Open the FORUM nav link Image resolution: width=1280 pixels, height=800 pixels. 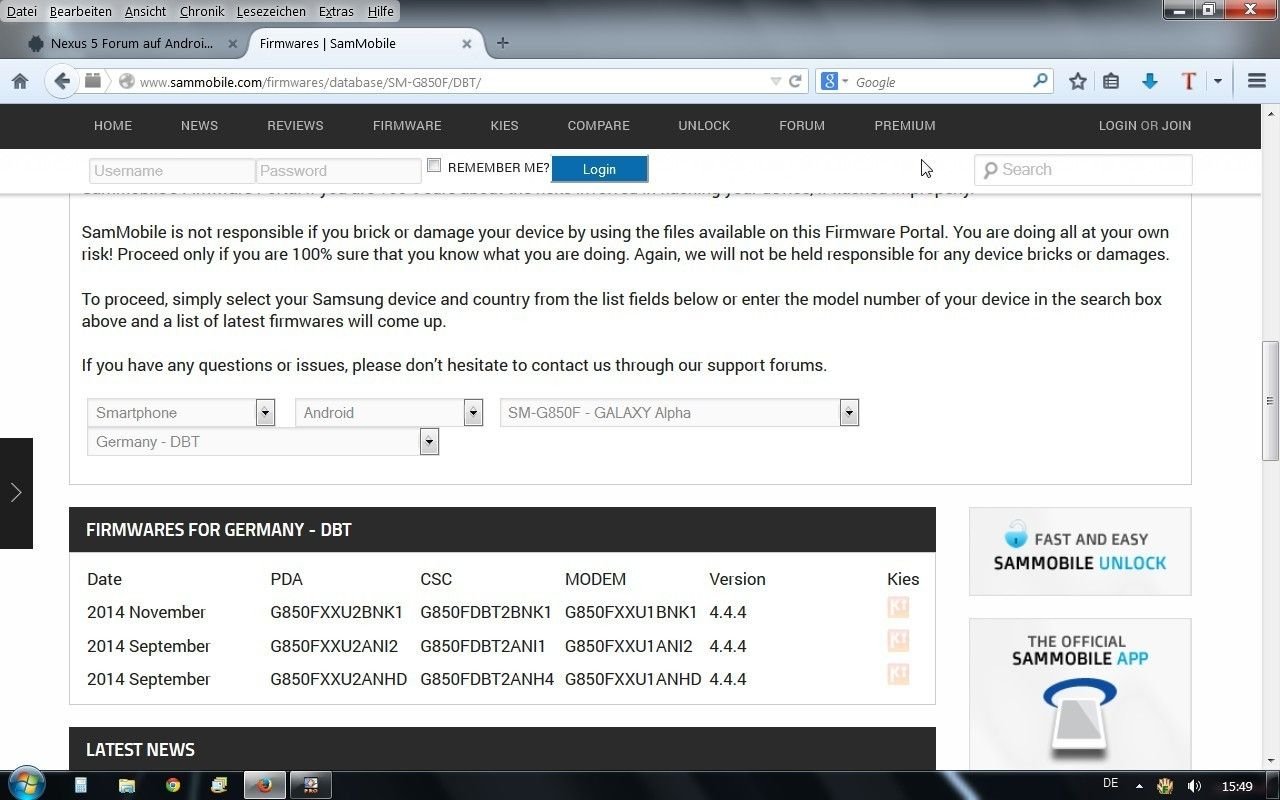pos(802,125)
